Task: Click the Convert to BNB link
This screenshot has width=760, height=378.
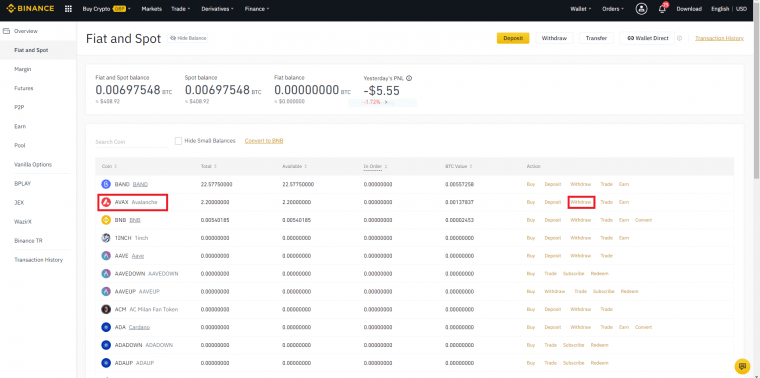Action: [x=264, y=141]
